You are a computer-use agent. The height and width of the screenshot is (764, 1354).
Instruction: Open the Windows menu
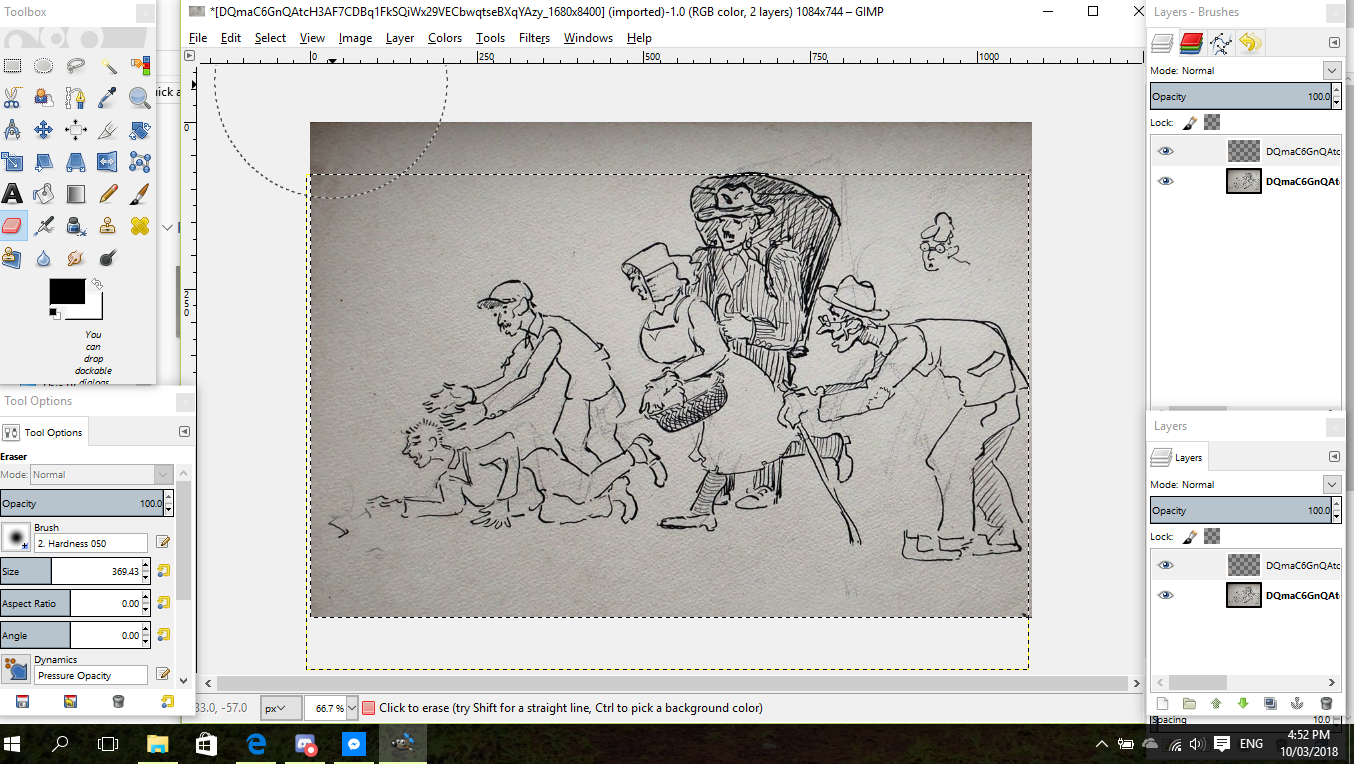pos(588,38)
